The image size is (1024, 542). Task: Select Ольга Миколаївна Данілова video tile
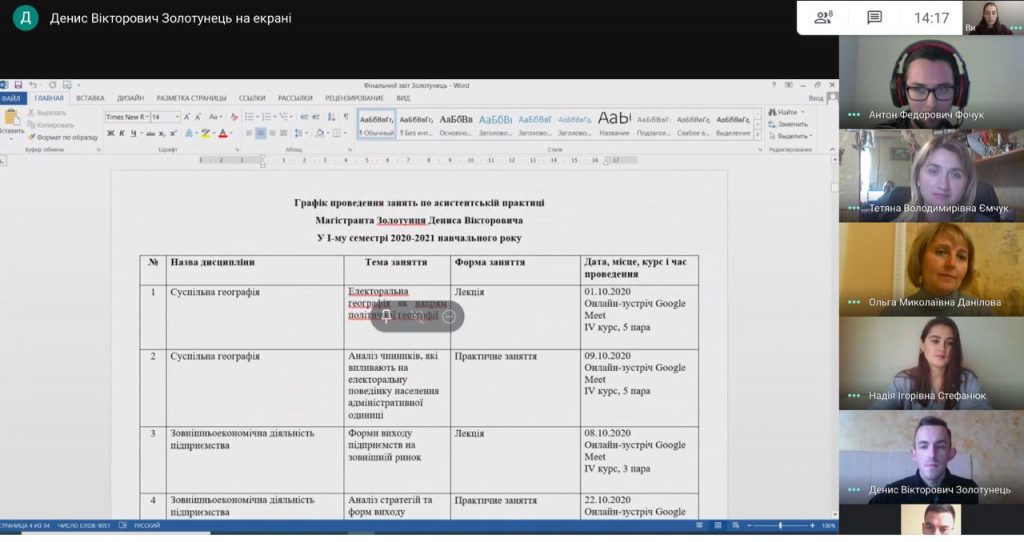tap(931, 269)
